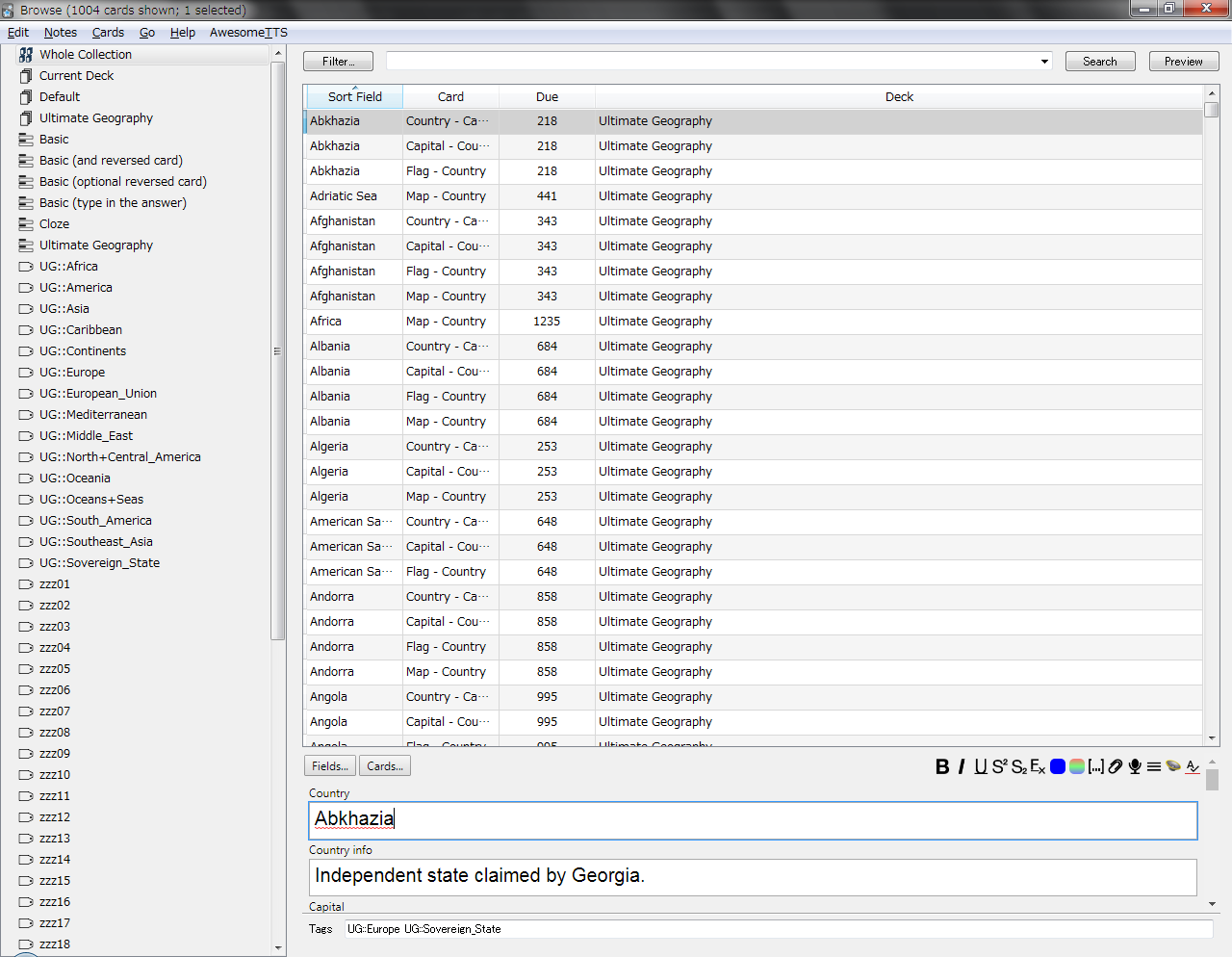
Task: Click the AwesomeTTS speaker icon
Action: tap(1173, 766)
